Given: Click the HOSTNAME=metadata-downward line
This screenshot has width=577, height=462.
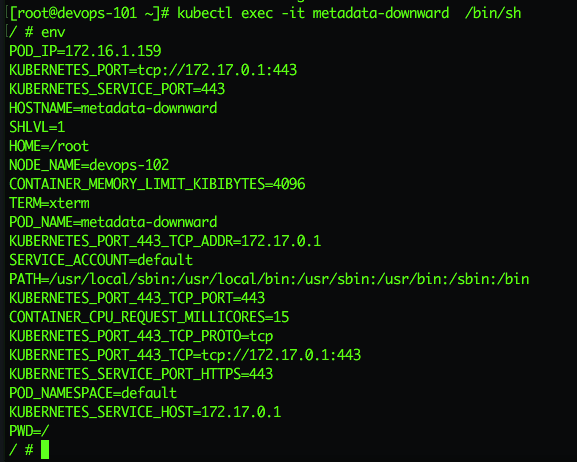Looking at the screenshot, I should click(113, 108).
